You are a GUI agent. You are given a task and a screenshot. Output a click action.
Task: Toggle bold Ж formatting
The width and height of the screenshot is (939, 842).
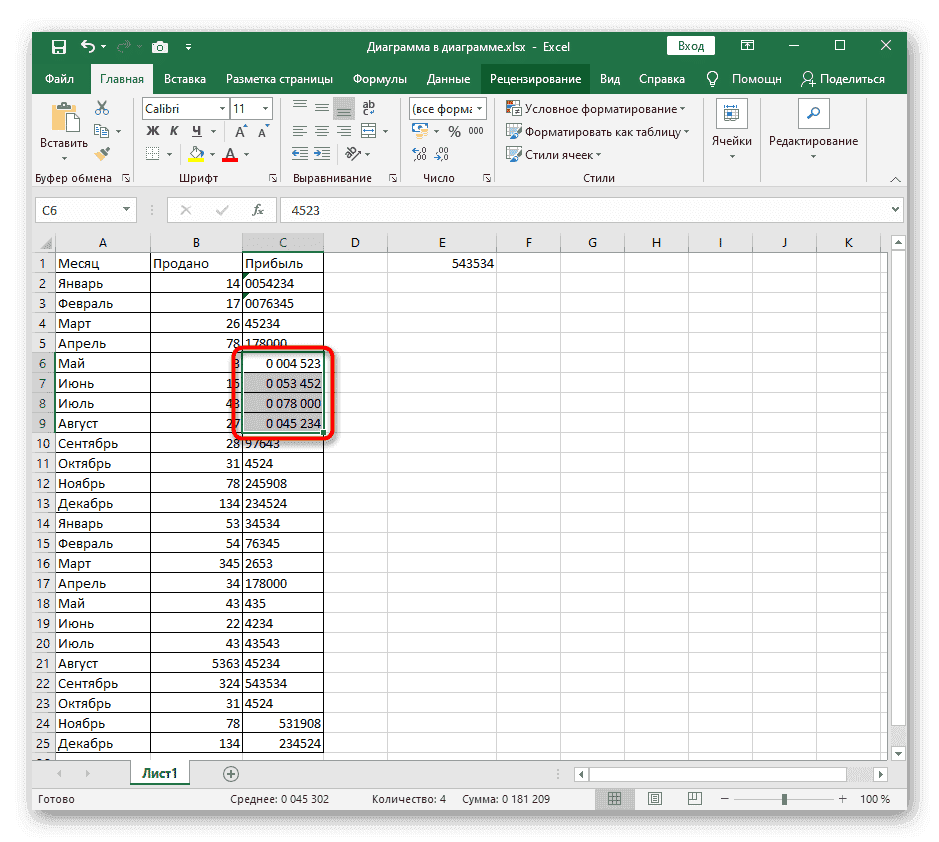tap(153, 131)
